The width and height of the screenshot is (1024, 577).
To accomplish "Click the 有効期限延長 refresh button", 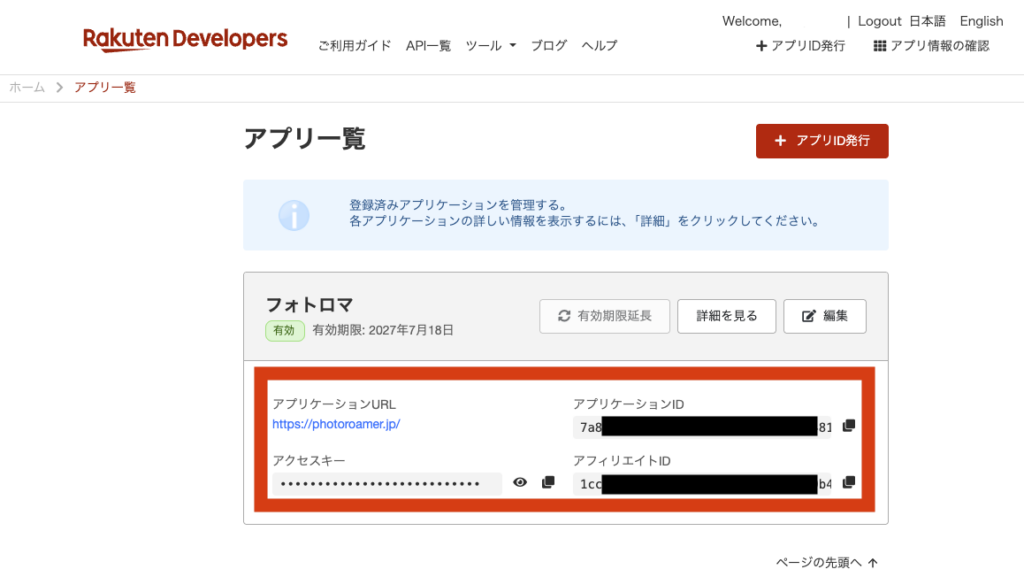I will tap(605, 317).
